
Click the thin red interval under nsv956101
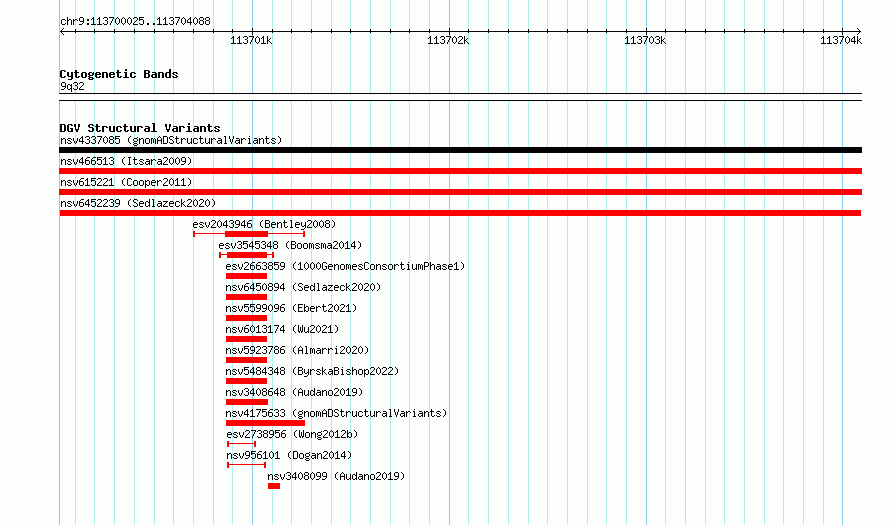pyautogui.click(x=246, y=465)
